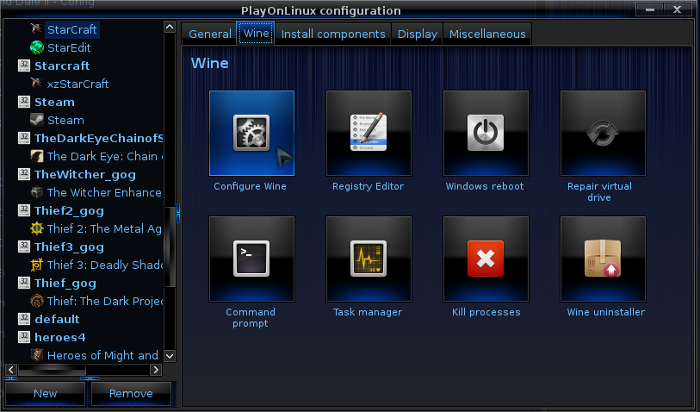Viewport: 700px width, 412px height.
Task: Click the xzStarCraft shortcut icon
Action: tap(37, 83)
